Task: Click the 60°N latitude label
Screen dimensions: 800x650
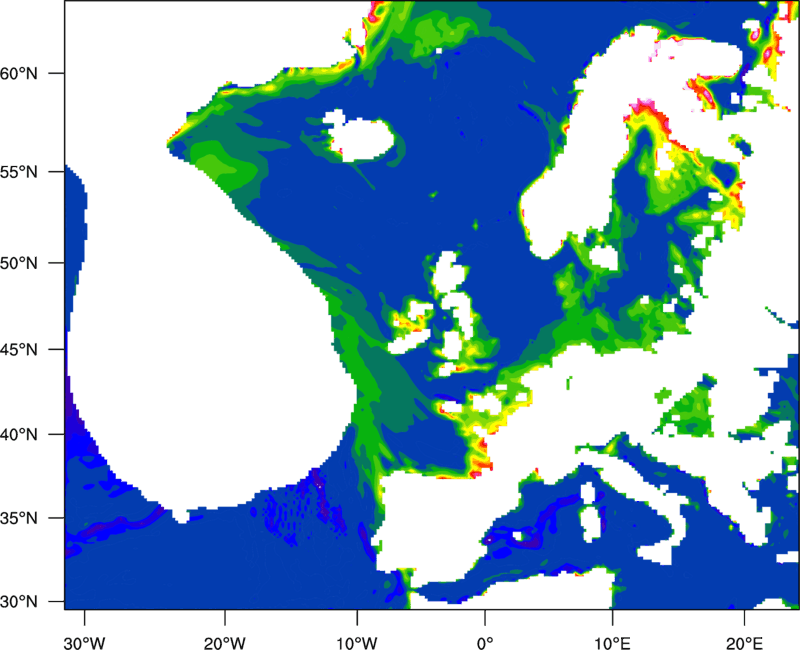Action: coord(19,73)
